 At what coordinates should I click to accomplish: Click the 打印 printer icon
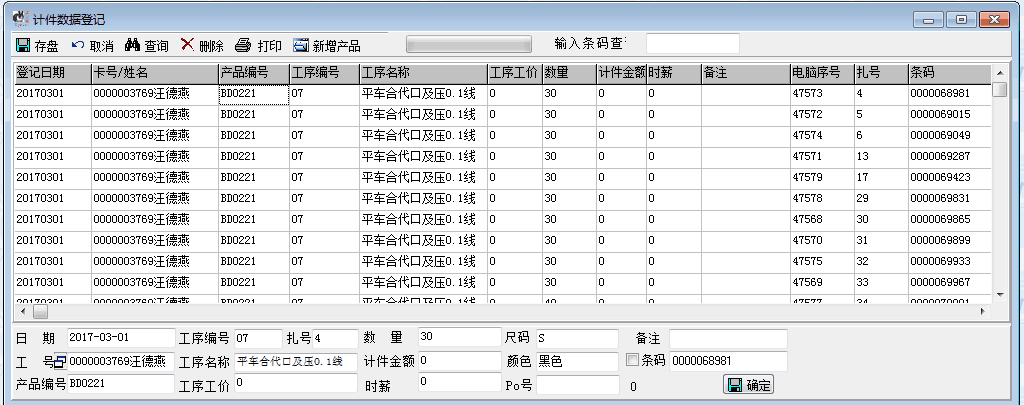point(242,45)
